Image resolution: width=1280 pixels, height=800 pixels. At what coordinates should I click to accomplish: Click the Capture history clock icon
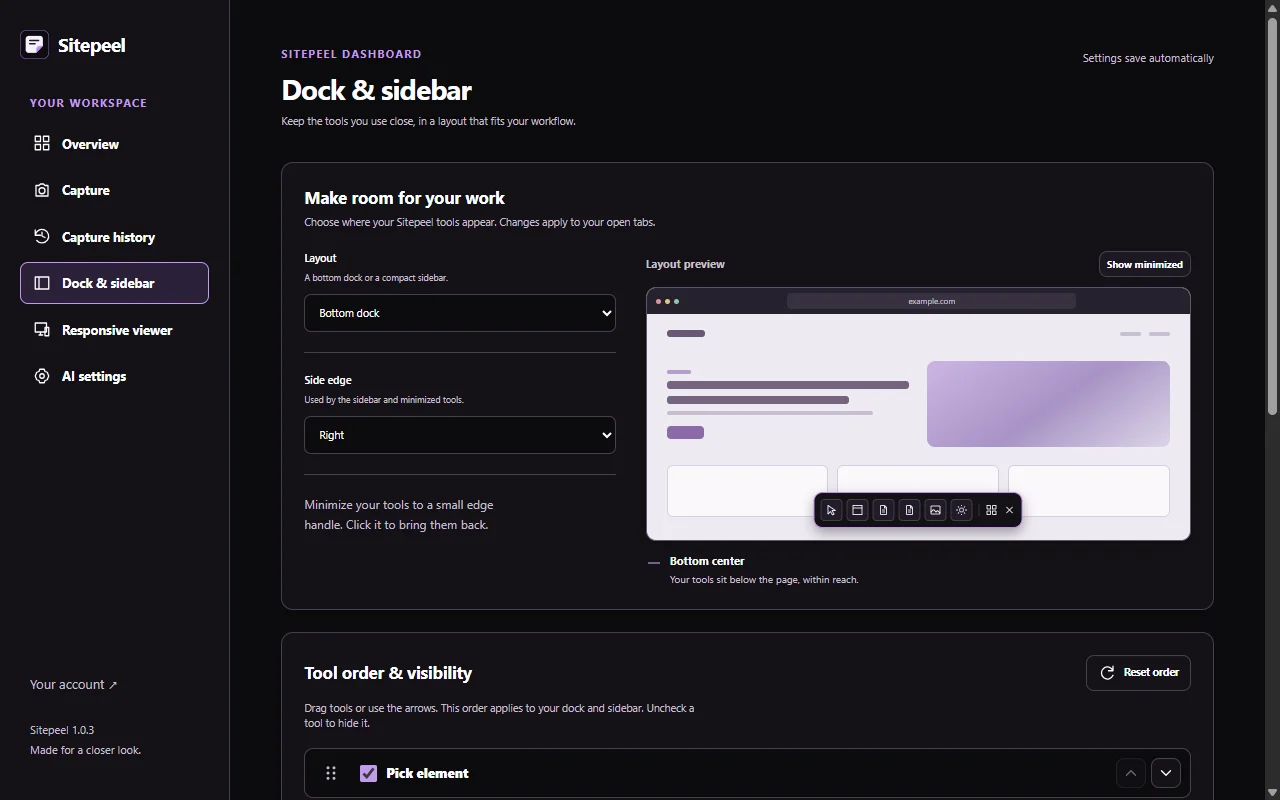pos(42,237)
